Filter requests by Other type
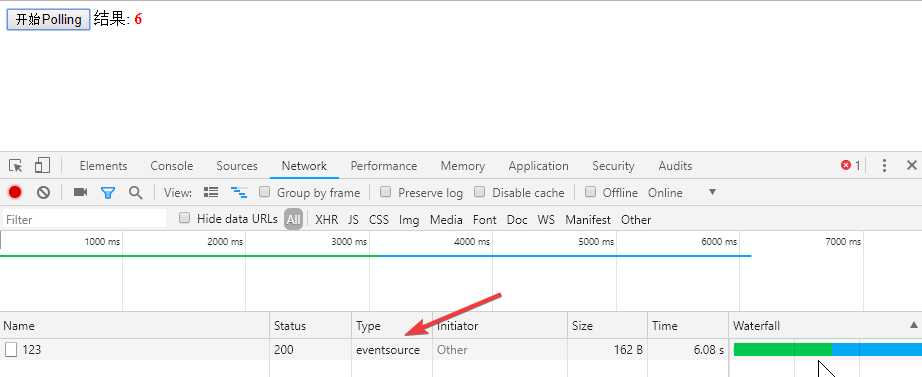This screenshot has height=377, width=922. 636,220
